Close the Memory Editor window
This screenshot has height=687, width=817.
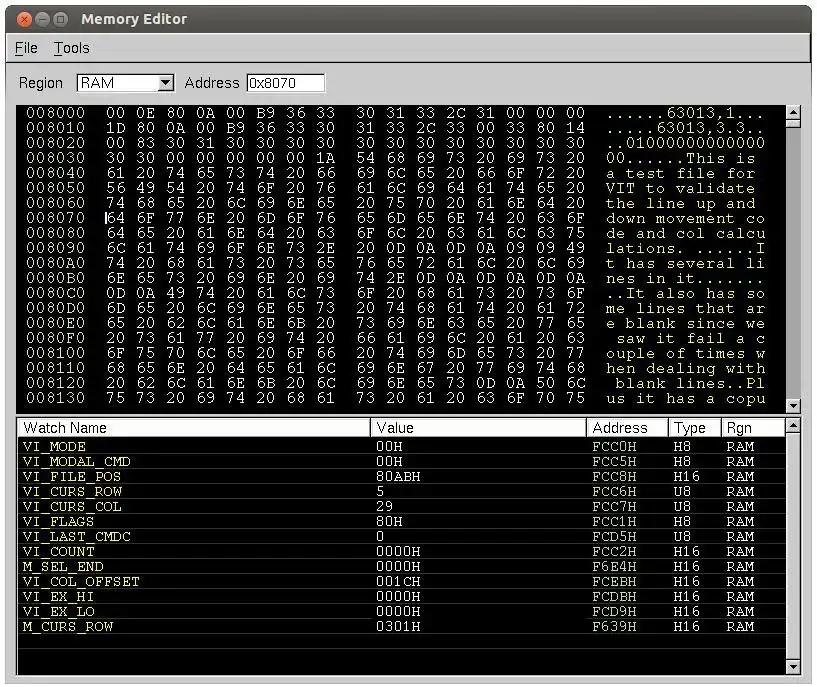[x=24, y=19]
